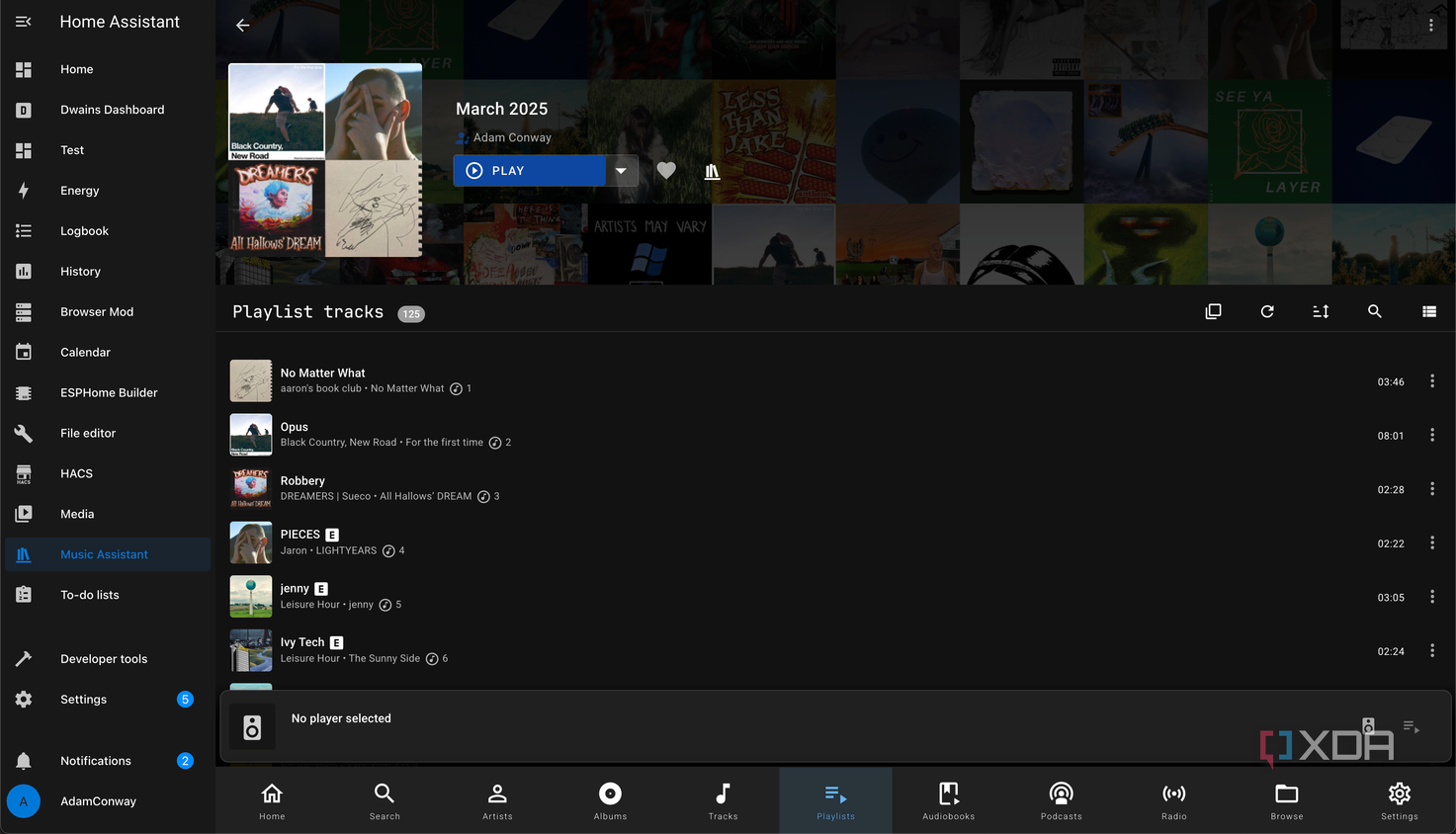The height and width of the screenshot is (834, 1456).
Task: Open the top-right overflow menu
Action: tap(1430, 25)
